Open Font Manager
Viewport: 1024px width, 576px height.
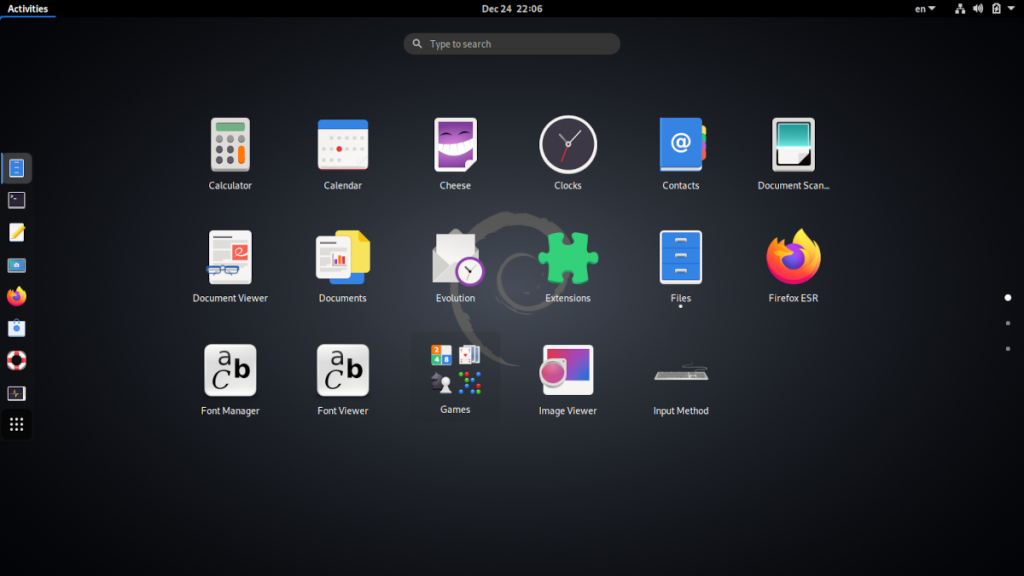pos(230,369)
